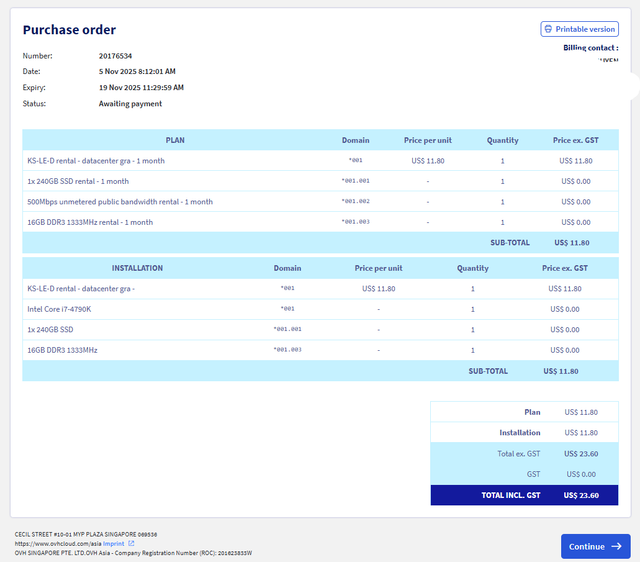The height and width of the screenshot is (562, 640).
Task: Click the Billing contact label
Action: pos(591,48)
